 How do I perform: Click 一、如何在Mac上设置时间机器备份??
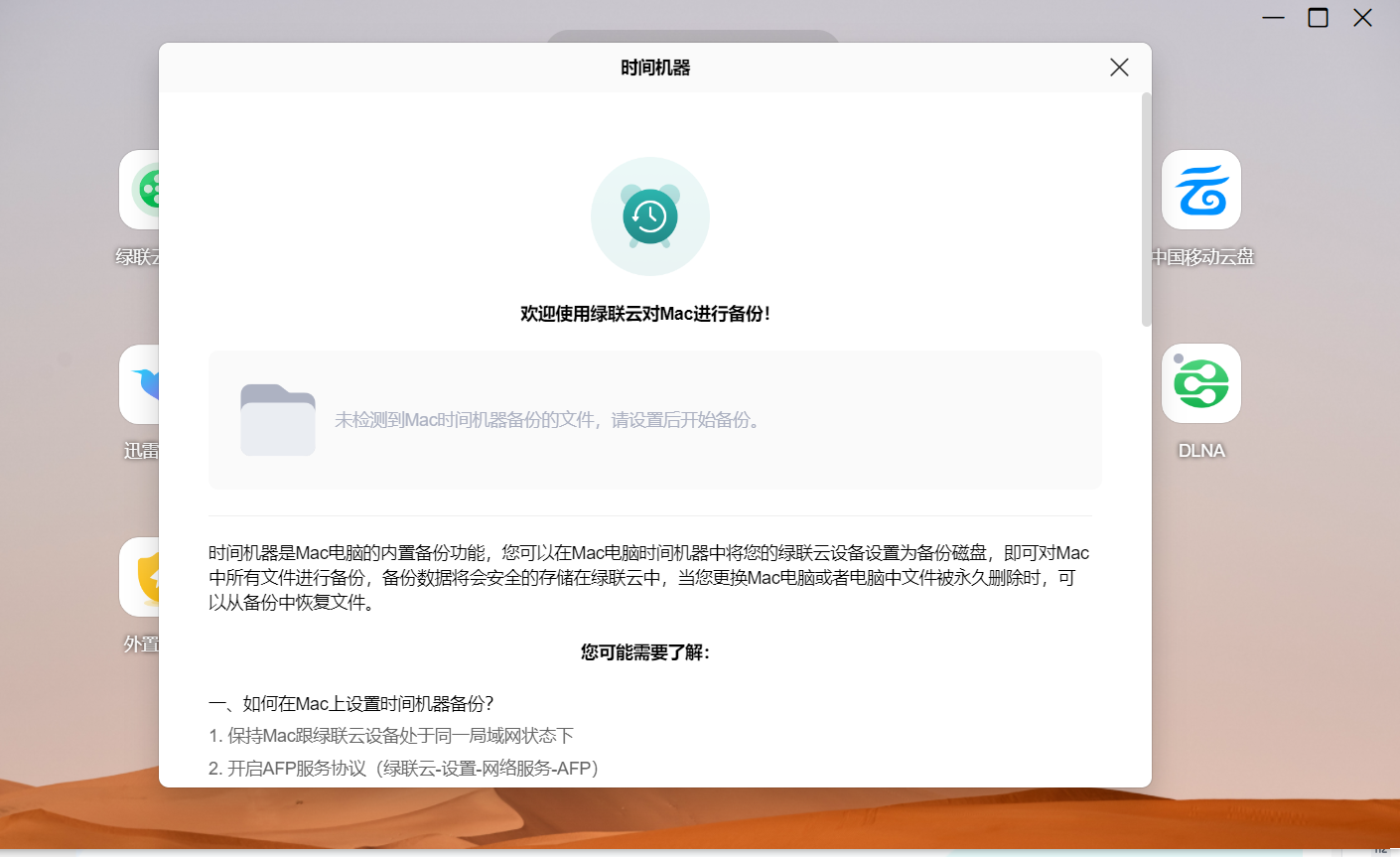coord(351,704)
